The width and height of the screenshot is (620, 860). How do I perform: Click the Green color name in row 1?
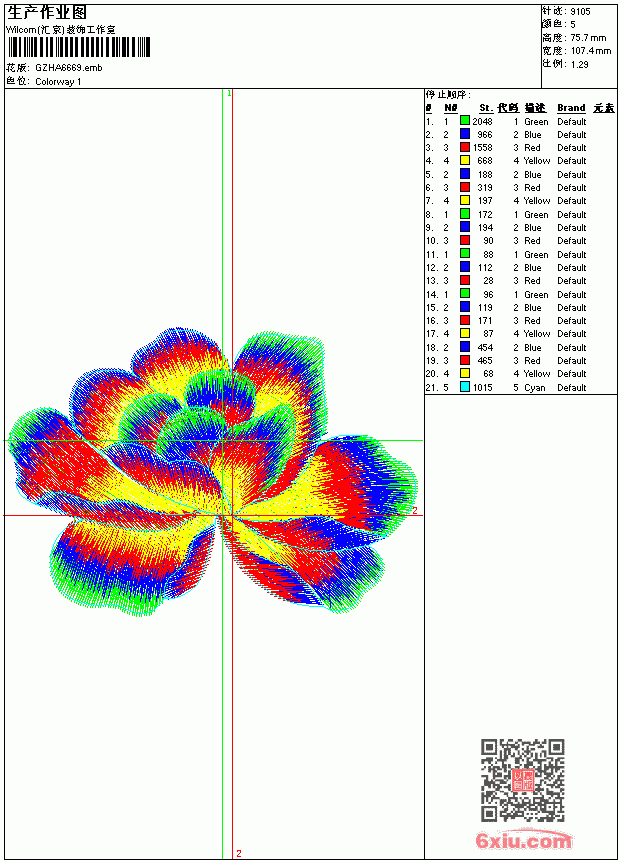pos(536,122)
